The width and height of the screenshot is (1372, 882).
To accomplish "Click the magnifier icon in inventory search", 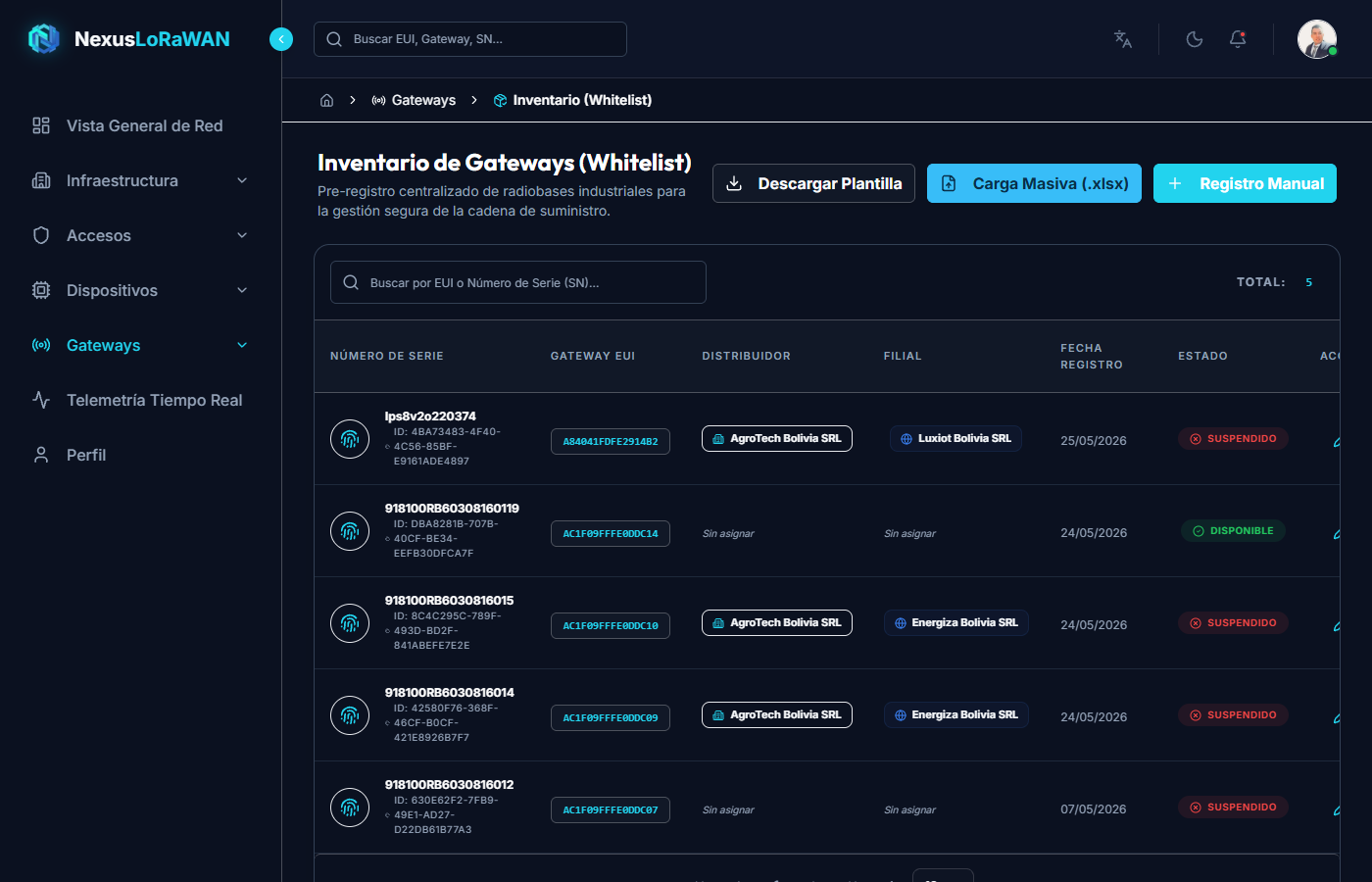I will (351, 282).
